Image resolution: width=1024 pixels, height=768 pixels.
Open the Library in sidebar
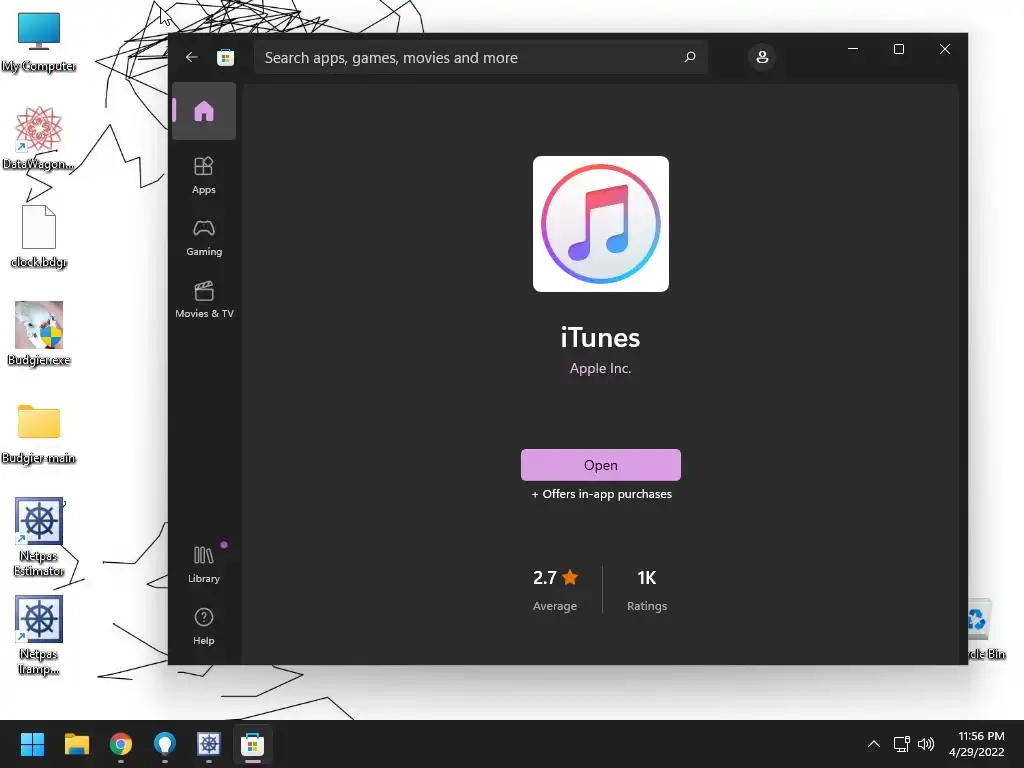point(204,565)
